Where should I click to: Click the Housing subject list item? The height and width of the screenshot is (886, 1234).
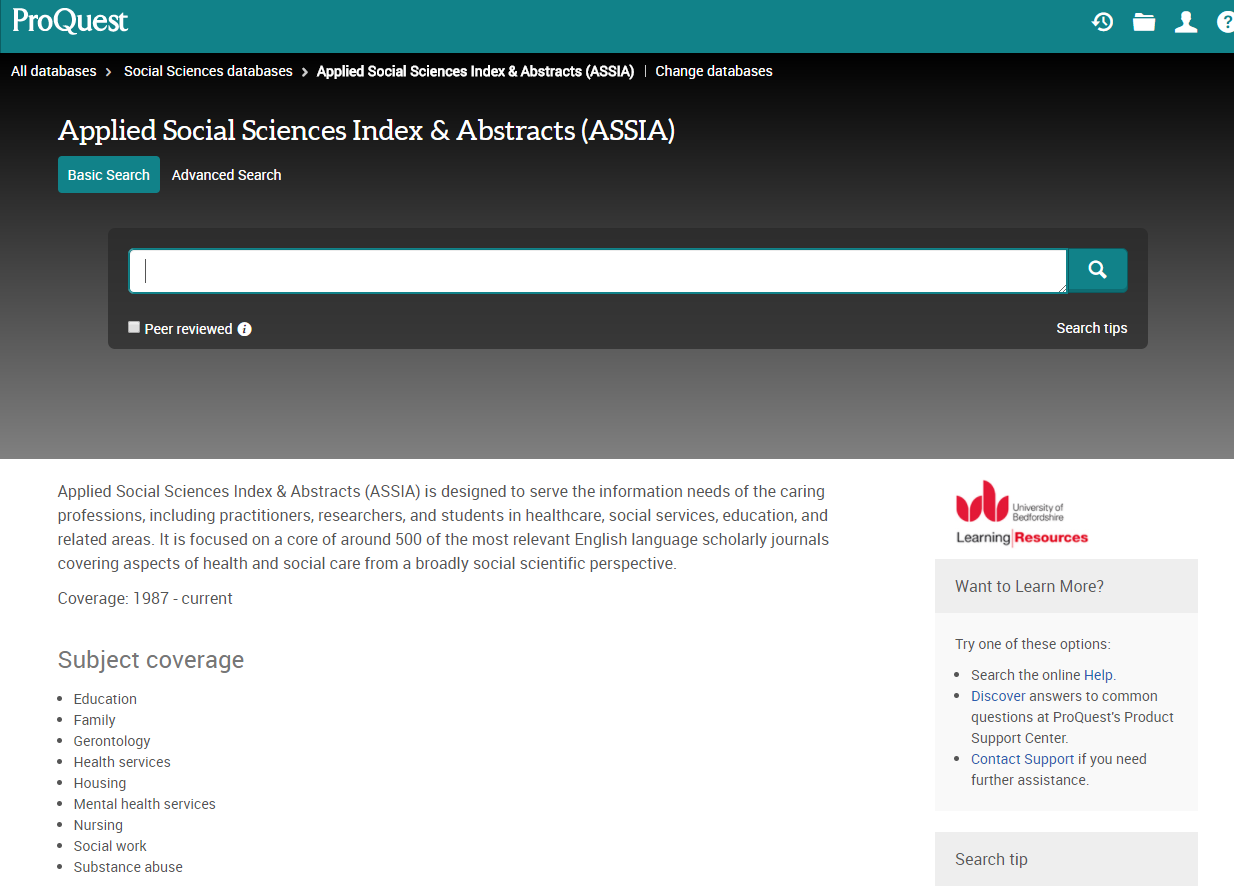click(100, 783)
